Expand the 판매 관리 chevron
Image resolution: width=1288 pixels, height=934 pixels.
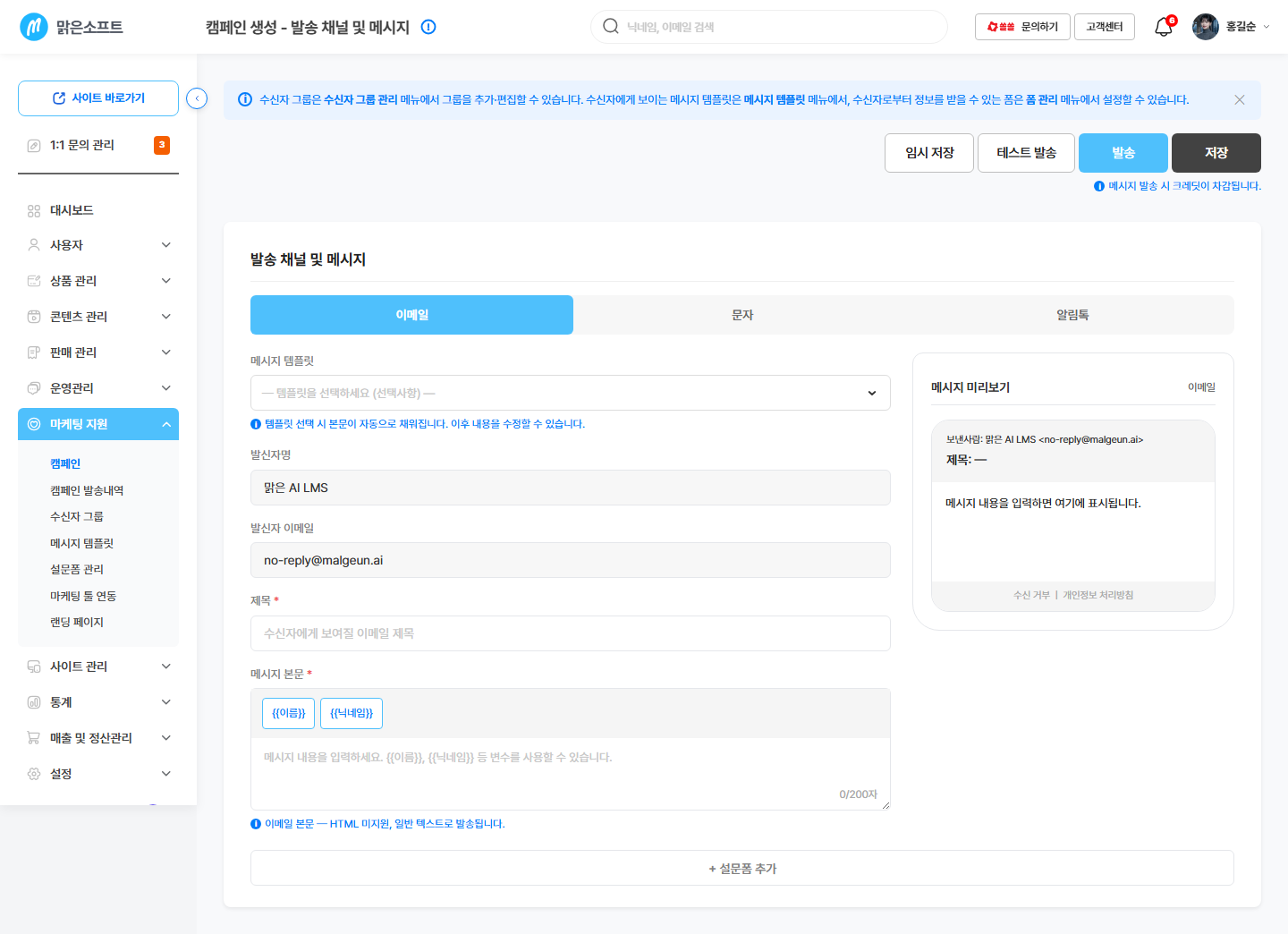166,352
